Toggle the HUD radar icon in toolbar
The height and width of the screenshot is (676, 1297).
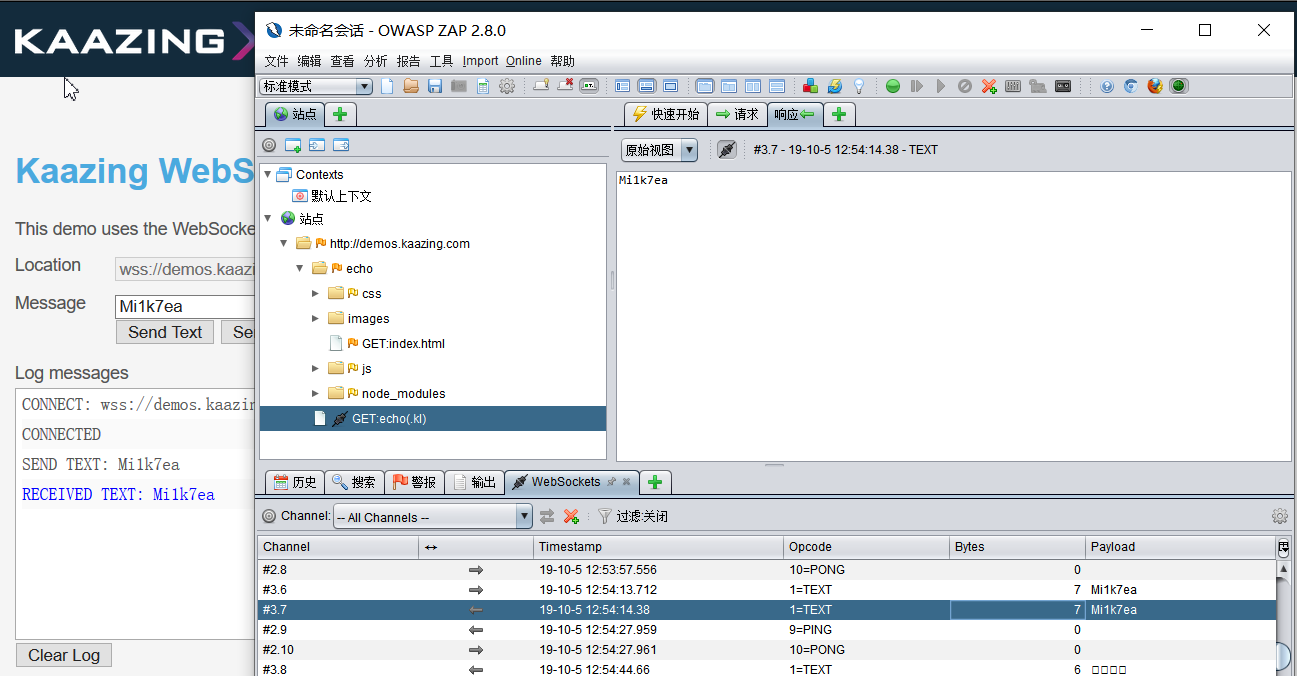(1179, 87)
